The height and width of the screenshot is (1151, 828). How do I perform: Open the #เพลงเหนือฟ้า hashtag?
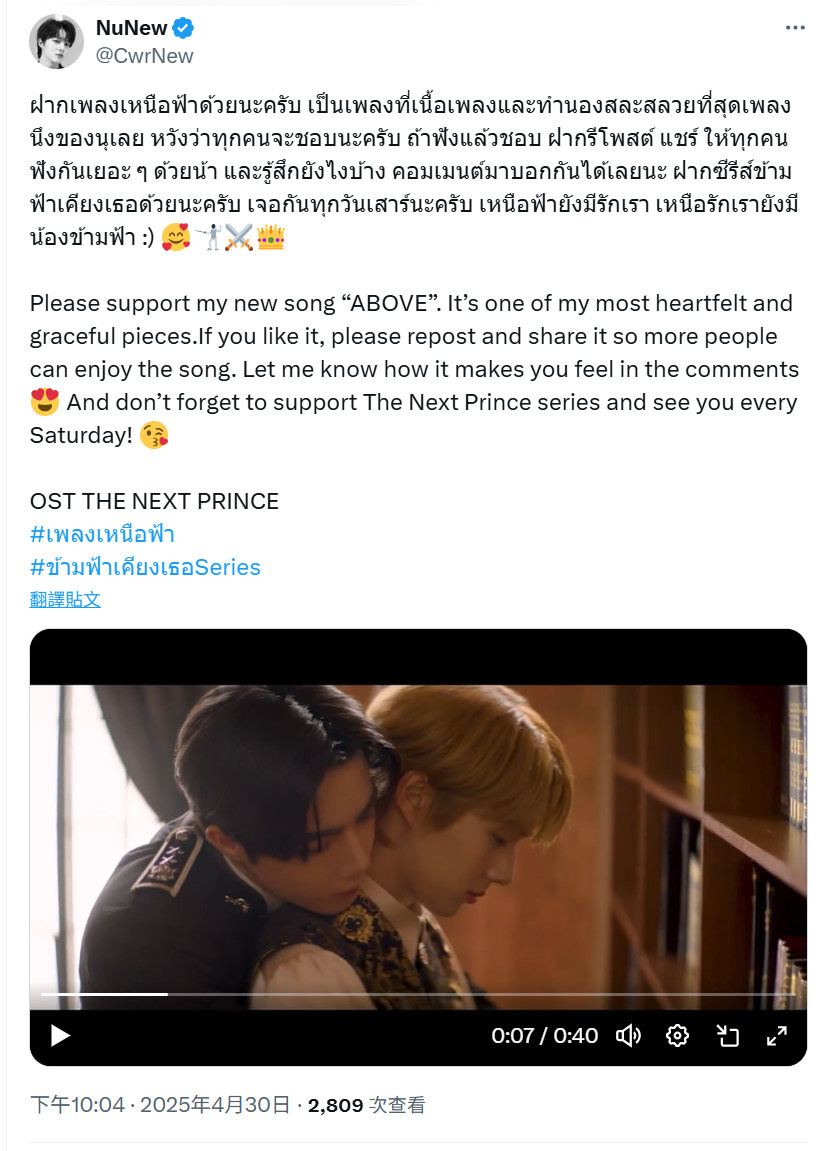[102, 534]
